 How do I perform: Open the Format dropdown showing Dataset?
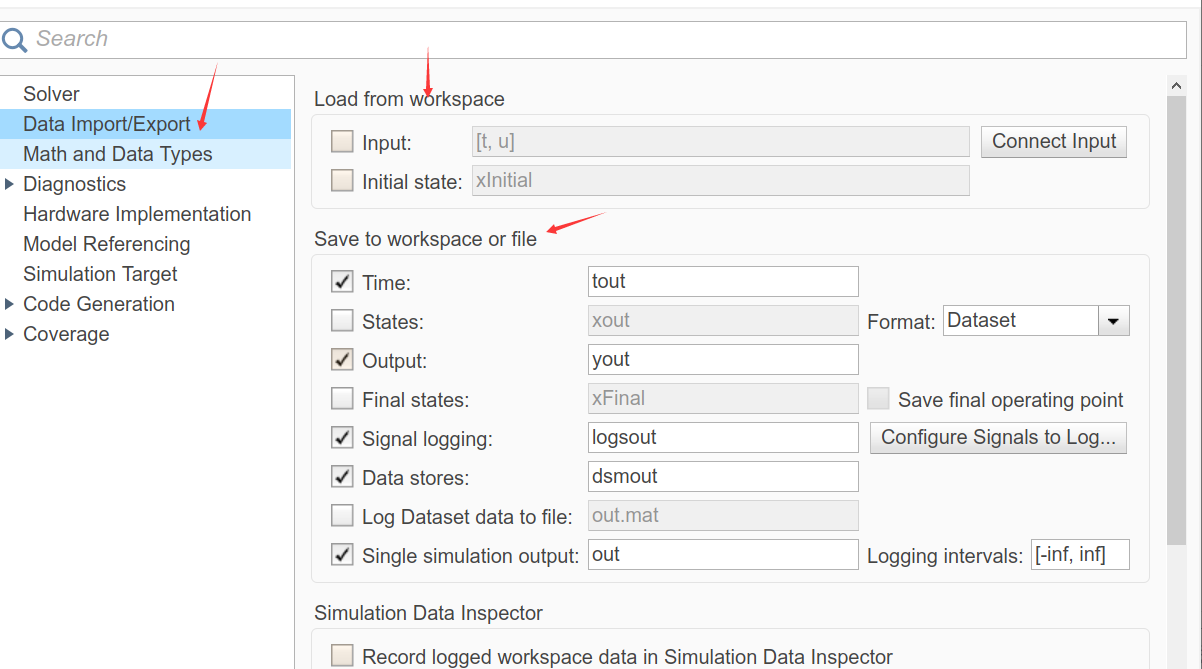(1113, 320)
